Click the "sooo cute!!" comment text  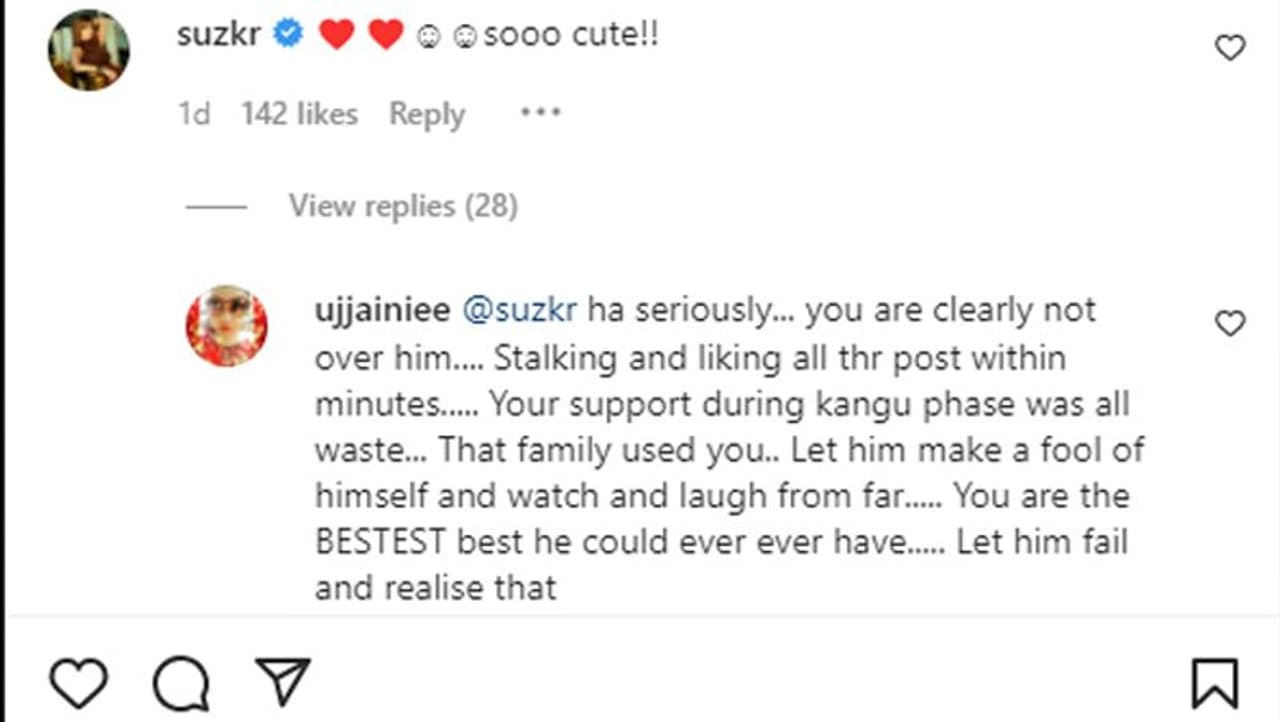tap(571, 35)
